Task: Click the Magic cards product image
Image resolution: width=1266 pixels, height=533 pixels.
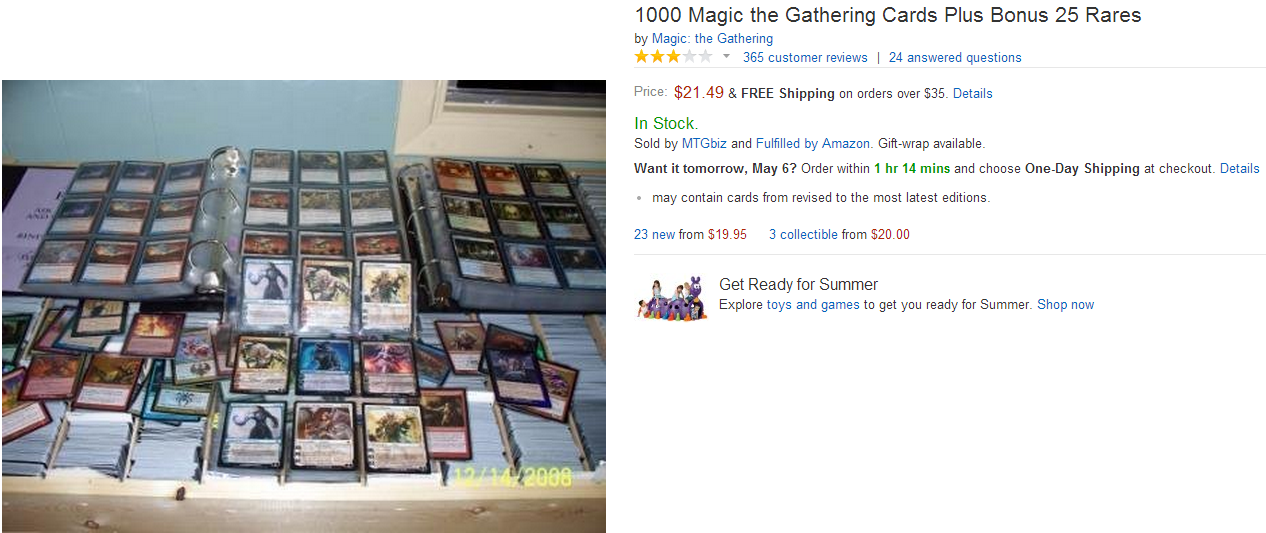Action: pyautogui.click(x=304, y=306)
